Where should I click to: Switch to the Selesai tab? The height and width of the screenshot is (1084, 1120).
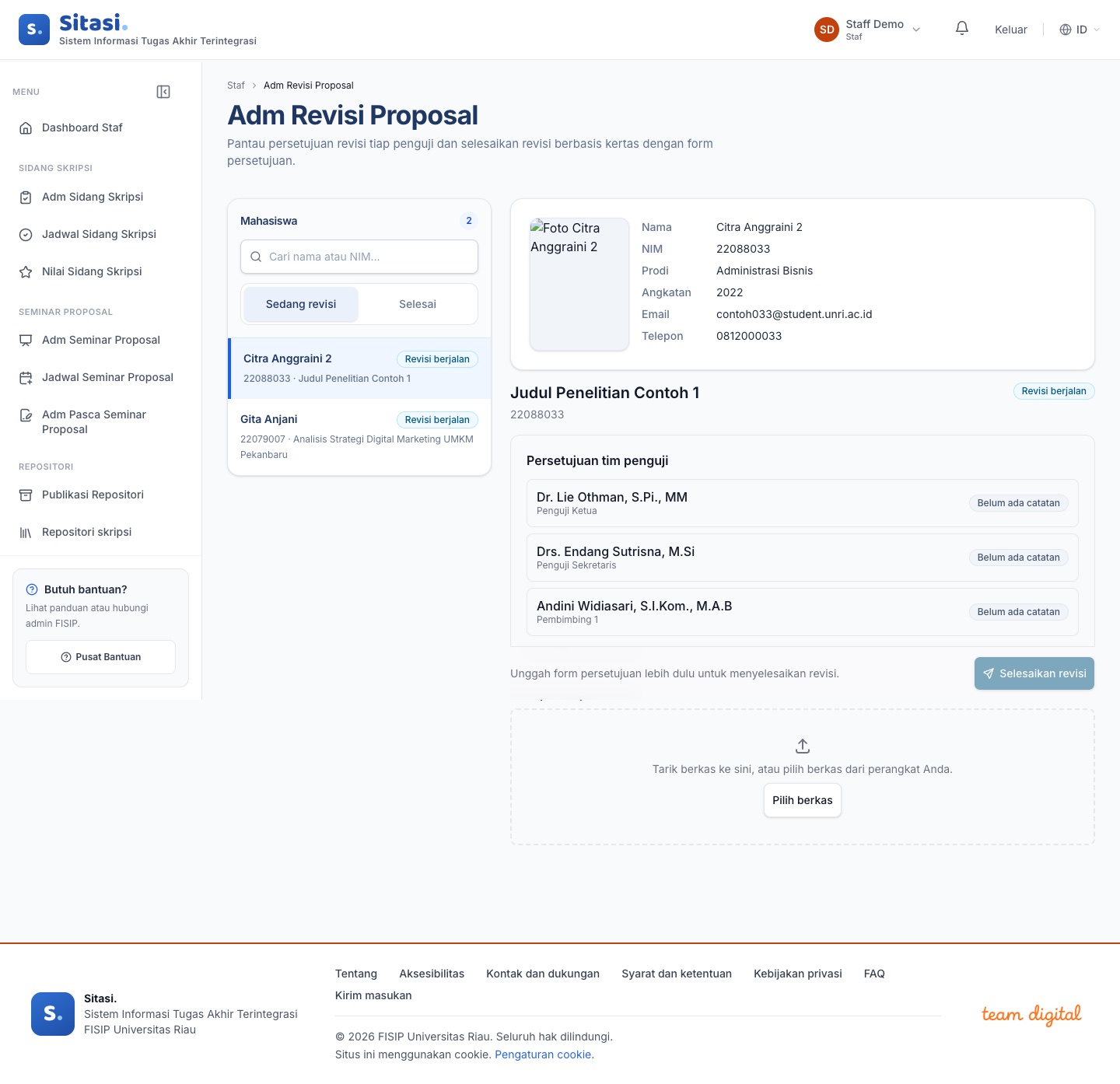tap(418, 304)
